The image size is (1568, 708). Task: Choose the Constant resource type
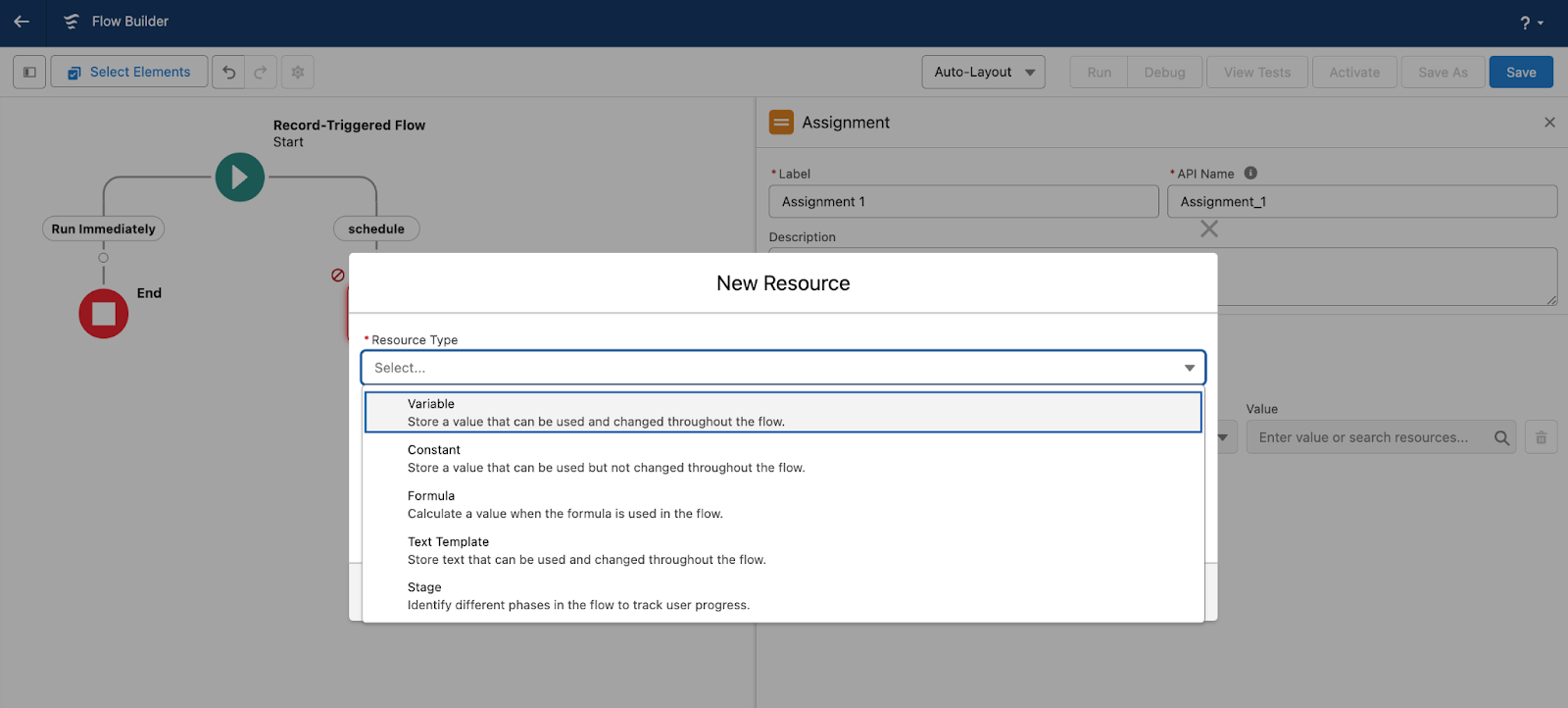click(783, 458)
